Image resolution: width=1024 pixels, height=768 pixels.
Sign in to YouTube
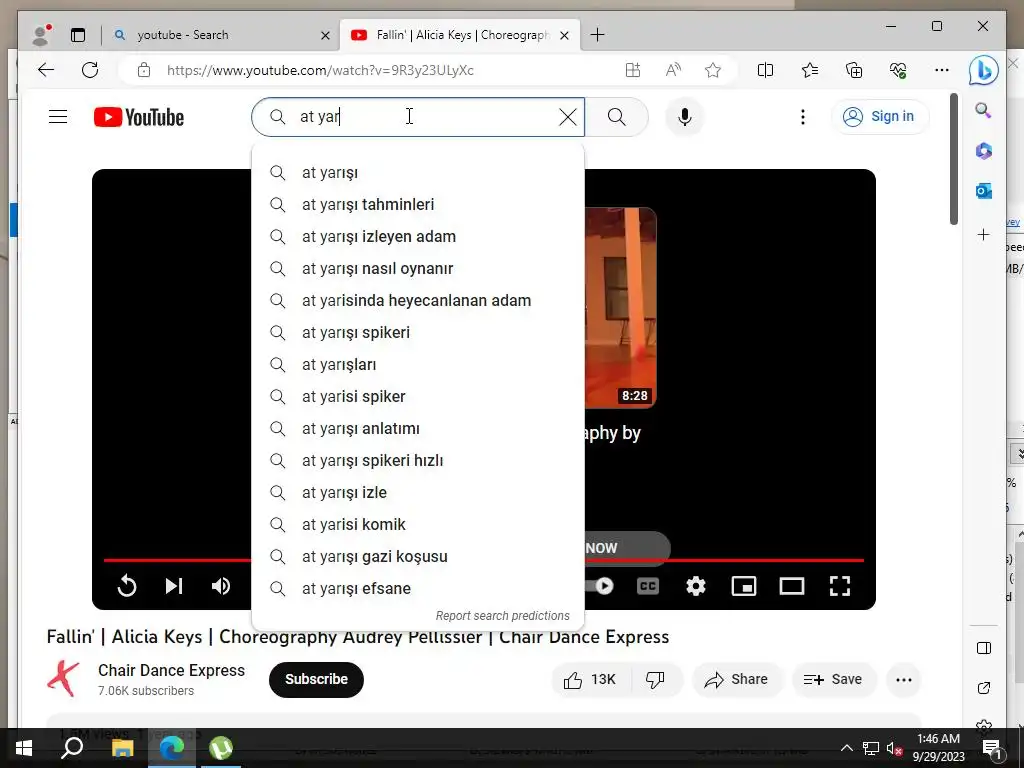pyautogui.click(x=880, y=117)
